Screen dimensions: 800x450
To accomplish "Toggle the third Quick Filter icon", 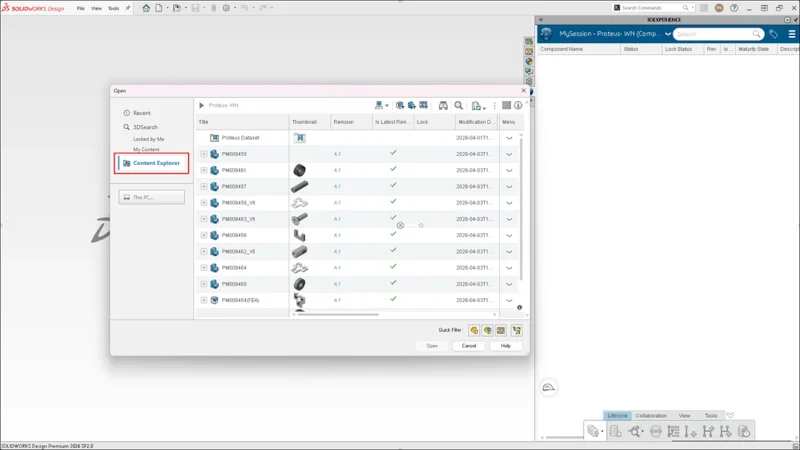I will 501,331.
